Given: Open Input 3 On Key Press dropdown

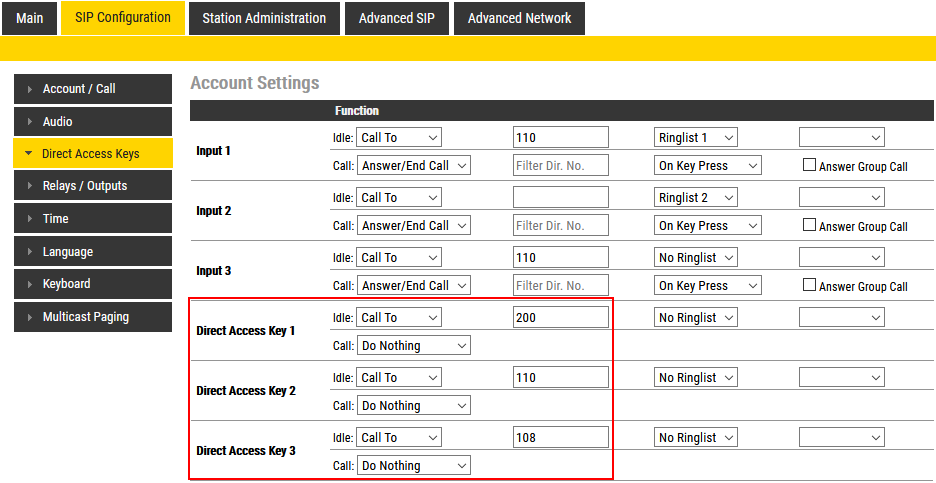Looking at the screenshot, I should click(708, 286).
